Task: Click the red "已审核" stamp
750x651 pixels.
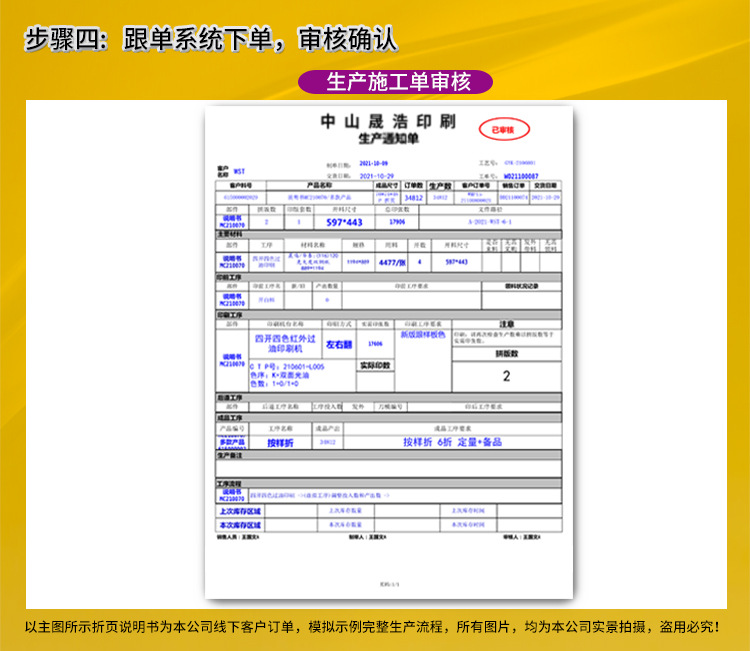Action: click(504, 130)
